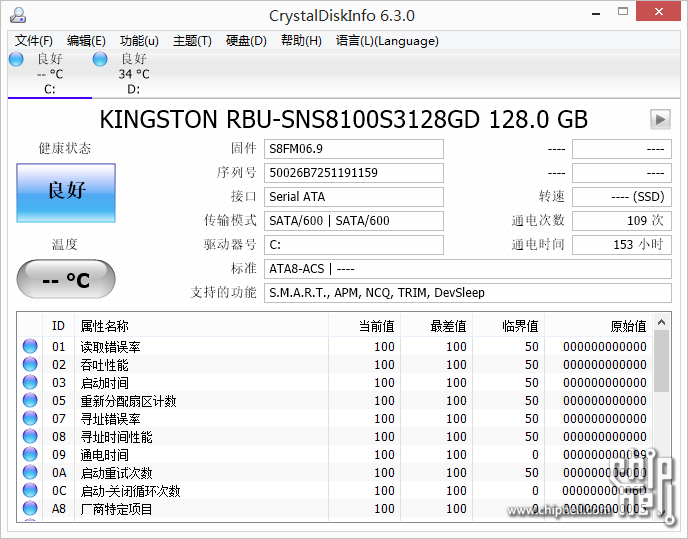Click the power on hours 153 小时

[x=622, y=245]
